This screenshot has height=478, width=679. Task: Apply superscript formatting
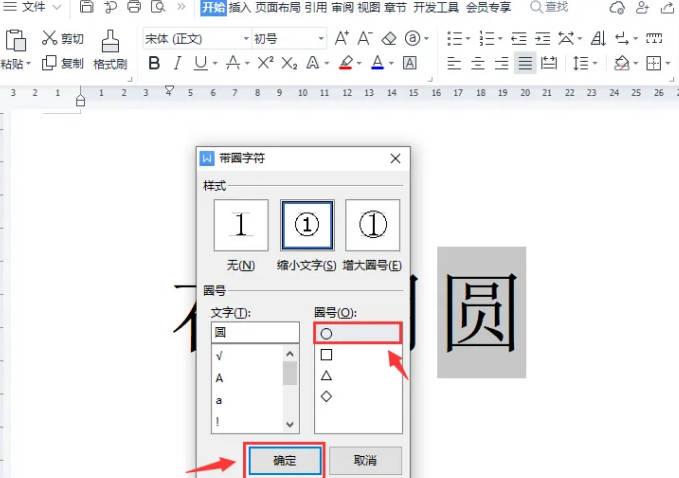click(x=265, y=63)
